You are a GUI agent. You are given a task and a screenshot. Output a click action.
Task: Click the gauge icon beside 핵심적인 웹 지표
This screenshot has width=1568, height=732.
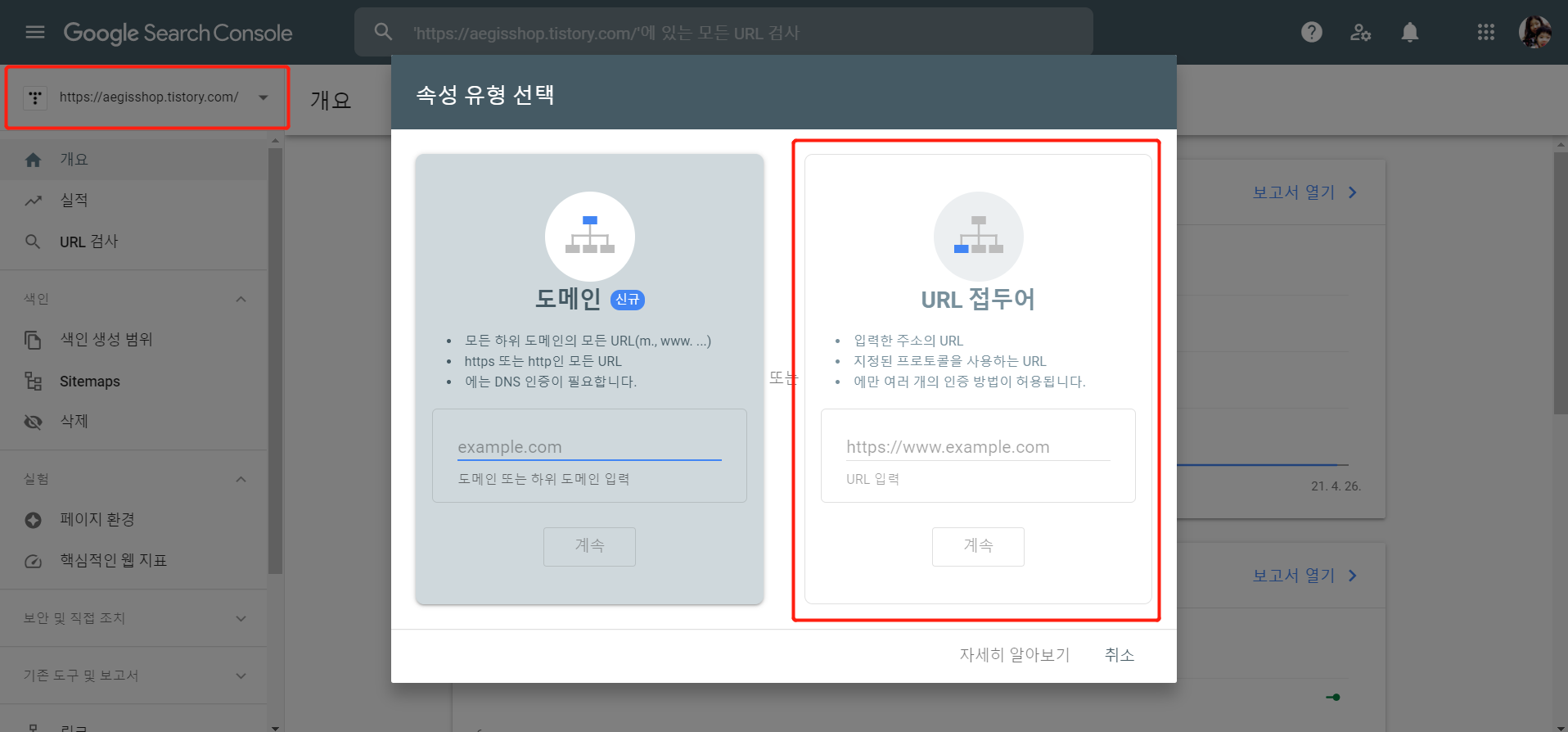click(x=33, y=561)
